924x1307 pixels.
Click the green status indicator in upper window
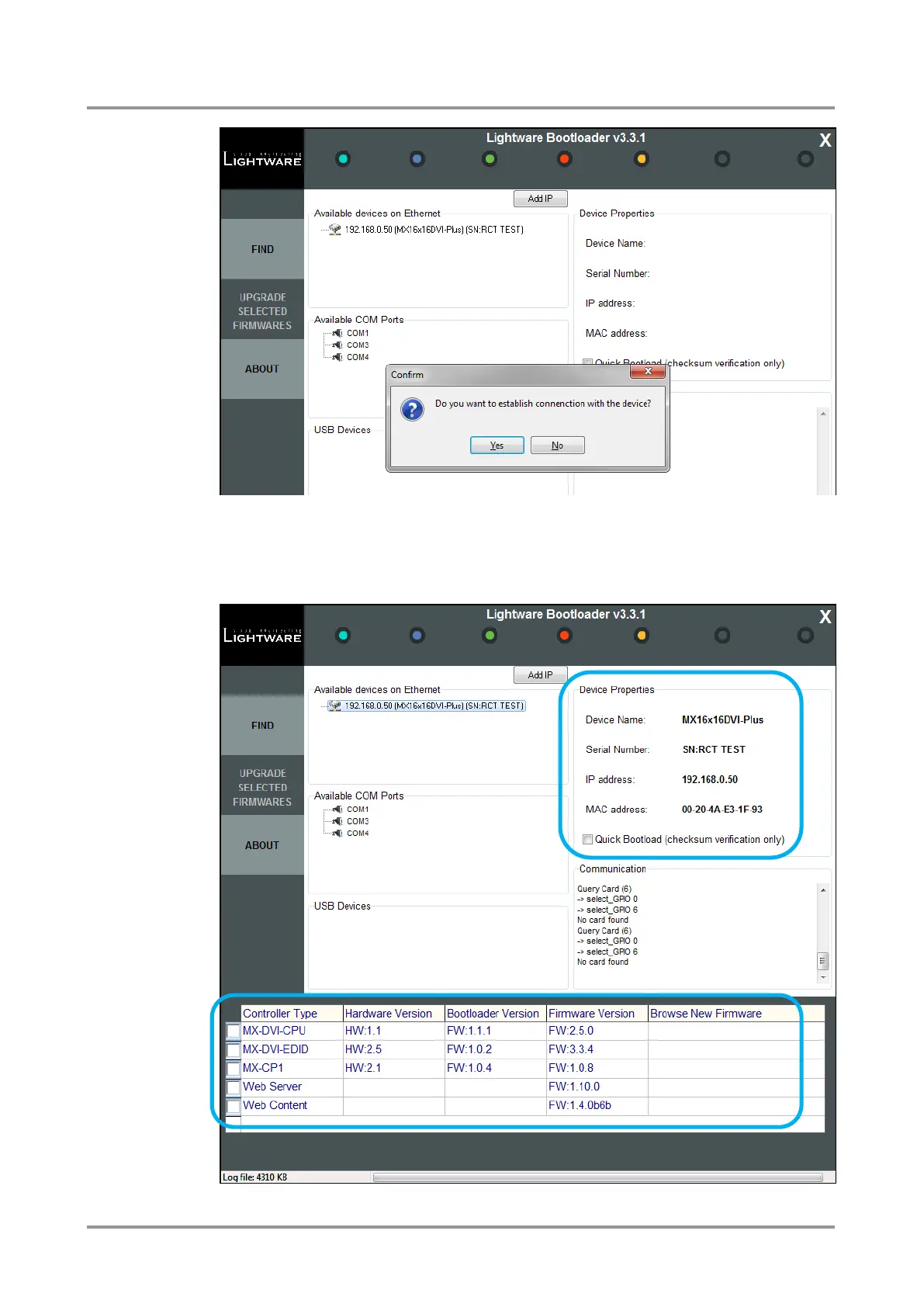tap(490, 159)
